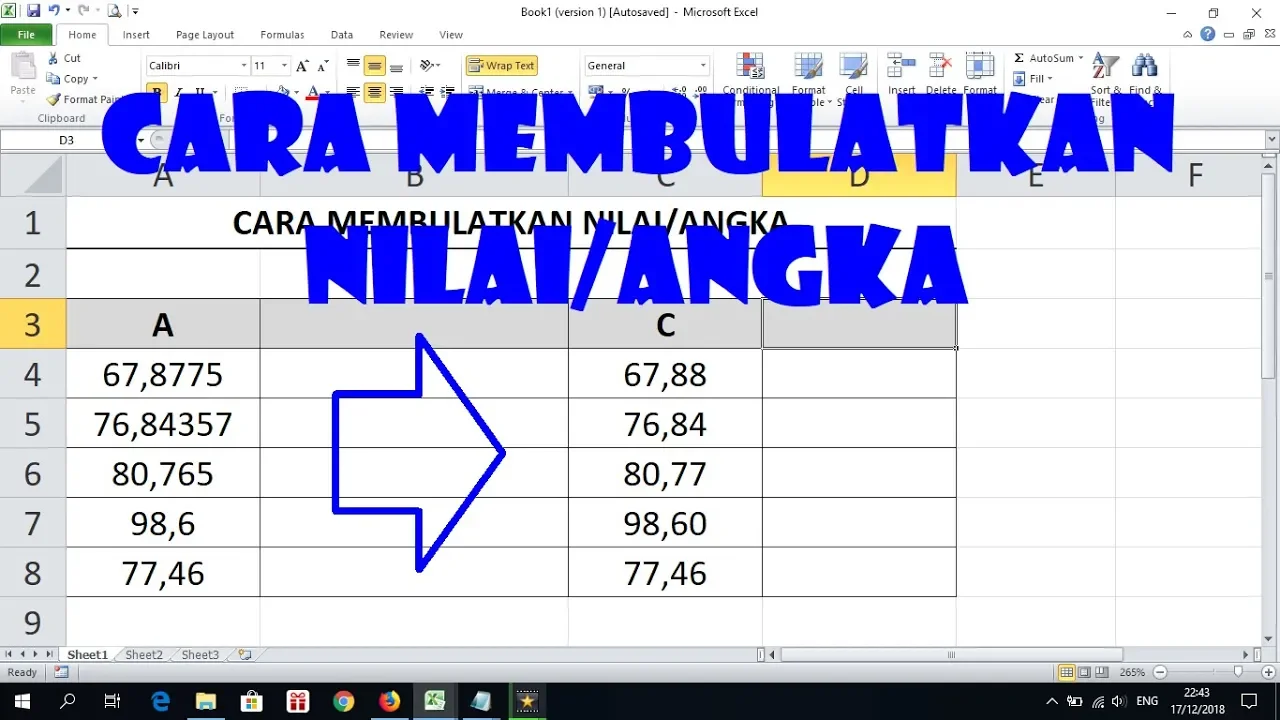
Task: Top-align the cell content
Action: coord(353,66)
